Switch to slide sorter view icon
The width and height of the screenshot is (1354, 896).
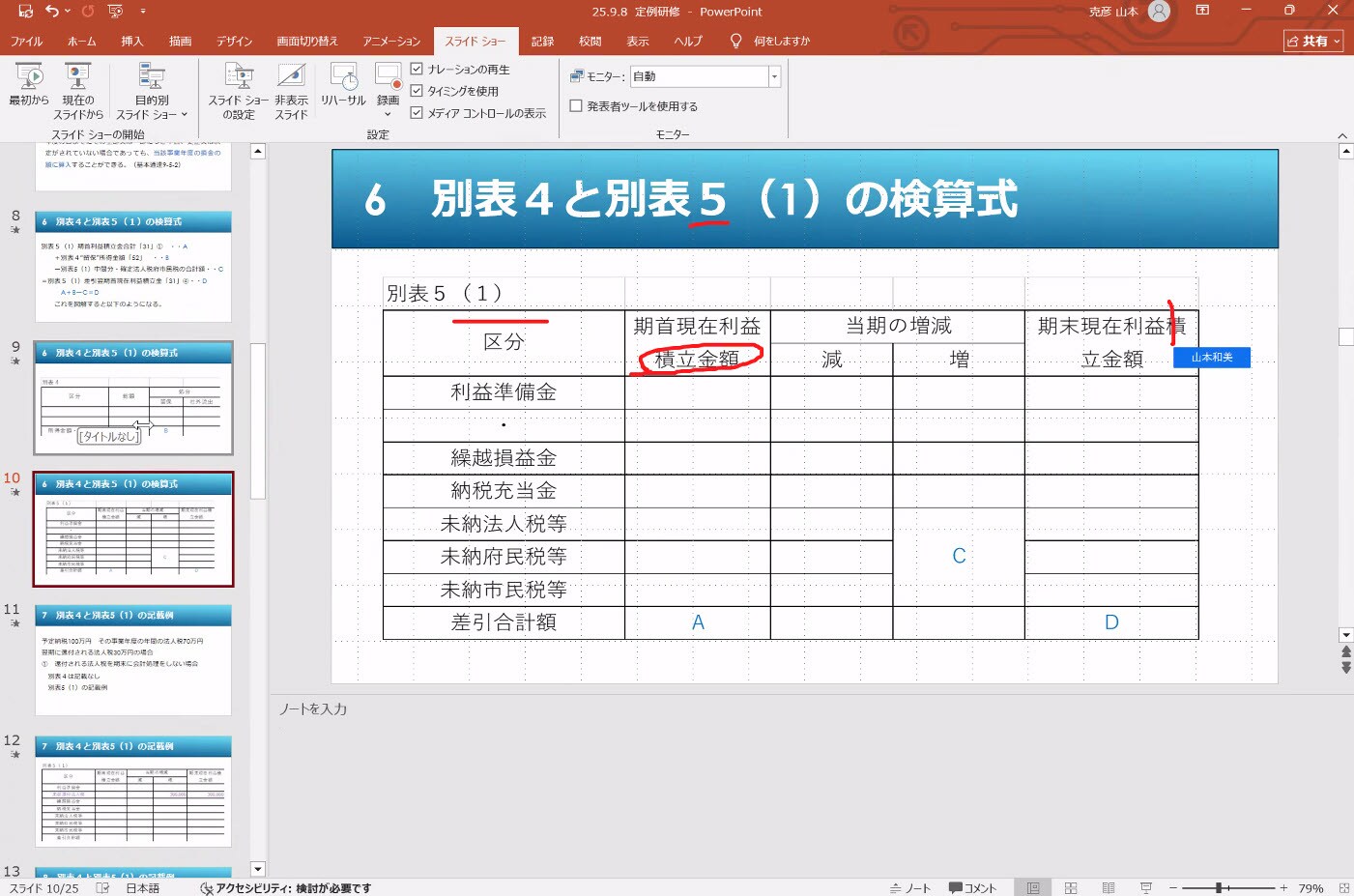pos(1071,888)
